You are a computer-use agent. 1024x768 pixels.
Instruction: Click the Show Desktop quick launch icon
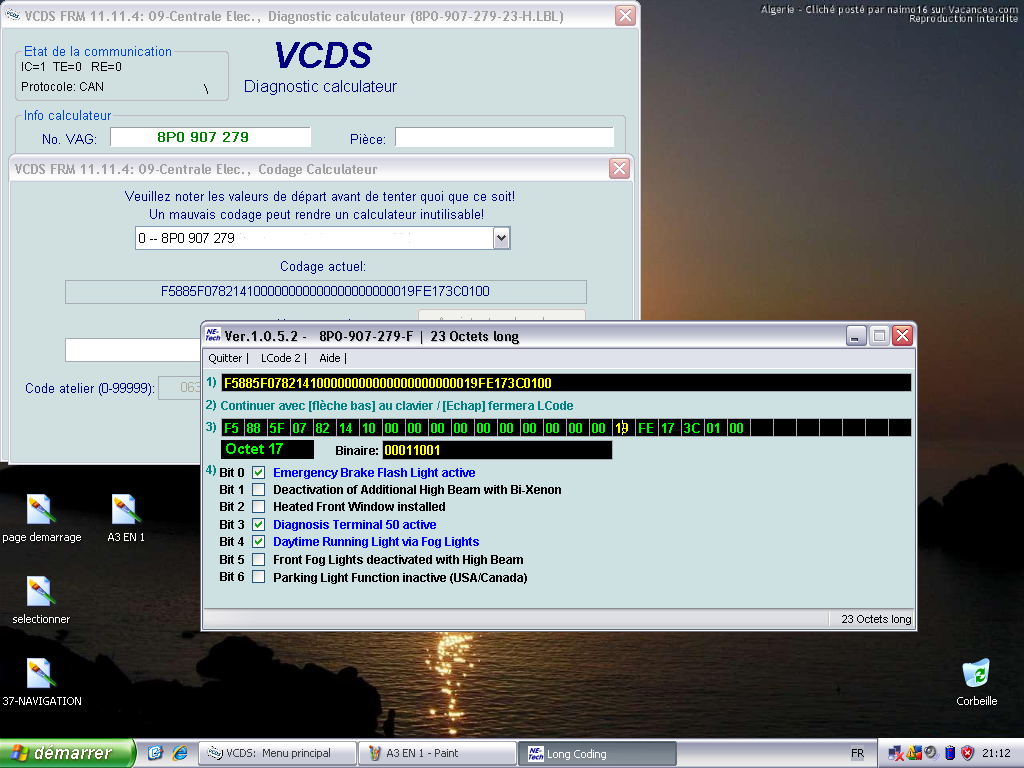155,753
